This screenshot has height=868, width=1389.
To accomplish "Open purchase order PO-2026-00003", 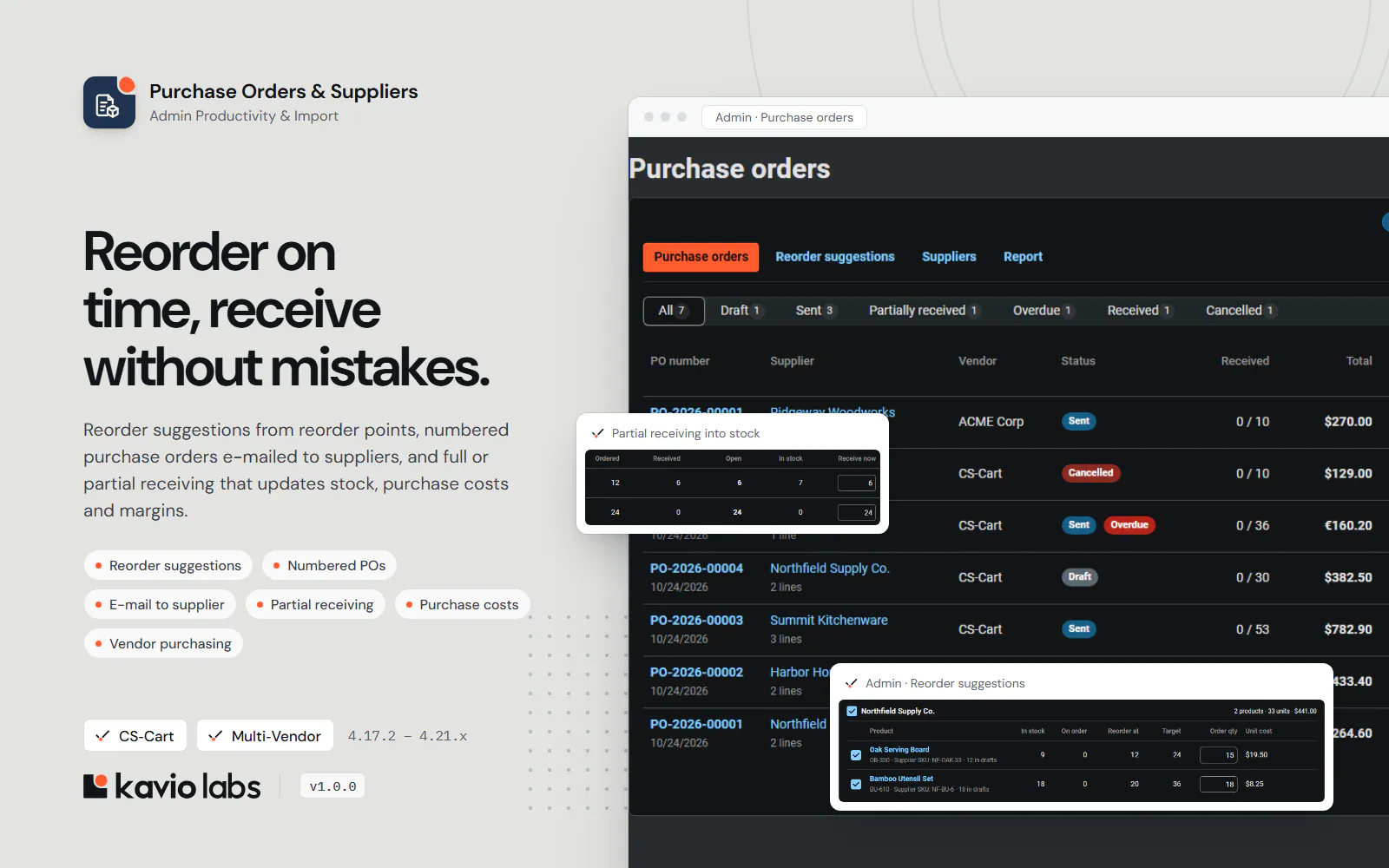I will click(696, 621).
